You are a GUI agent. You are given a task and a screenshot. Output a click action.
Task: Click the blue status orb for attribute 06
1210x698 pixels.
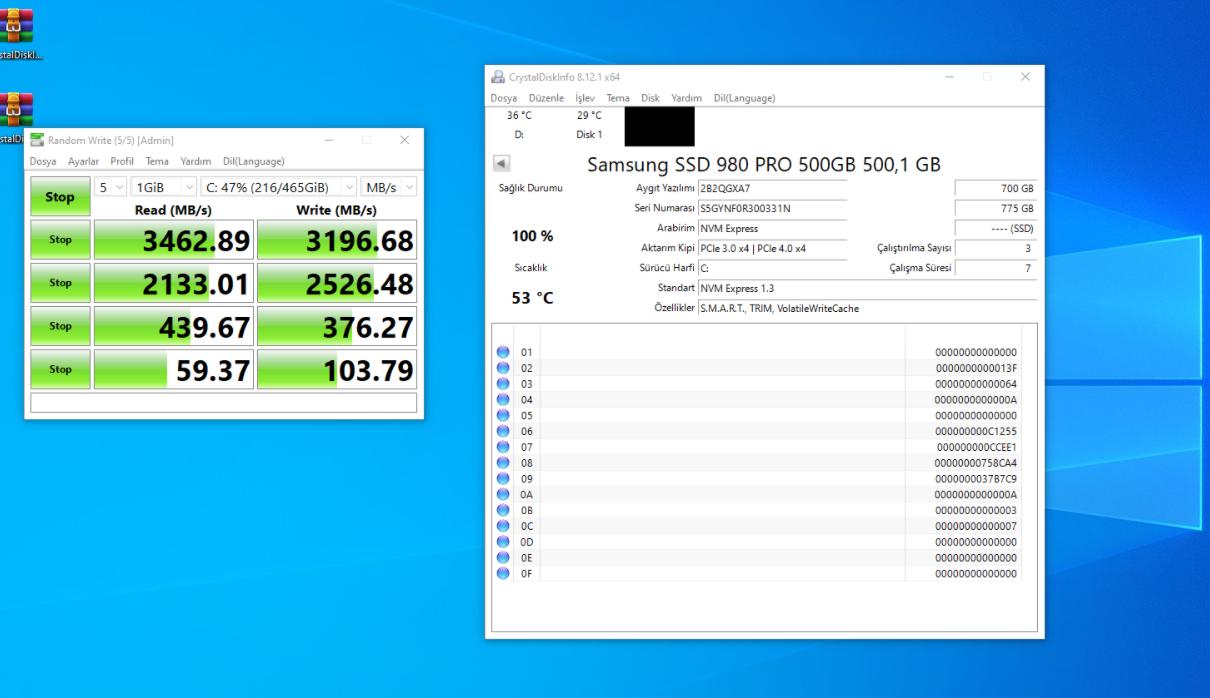pos(503,431)
